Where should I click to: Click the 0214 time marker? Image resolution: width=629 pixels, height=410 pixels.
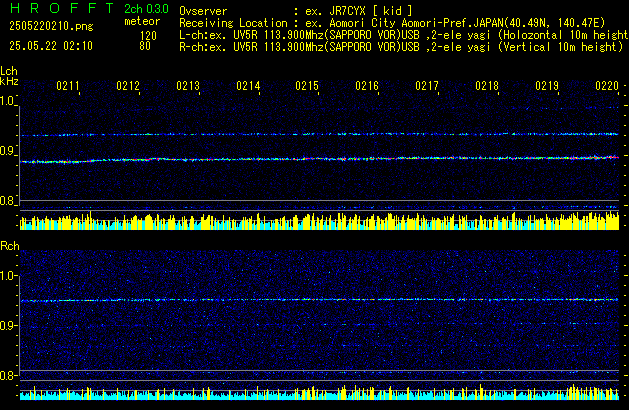(248, 86)
